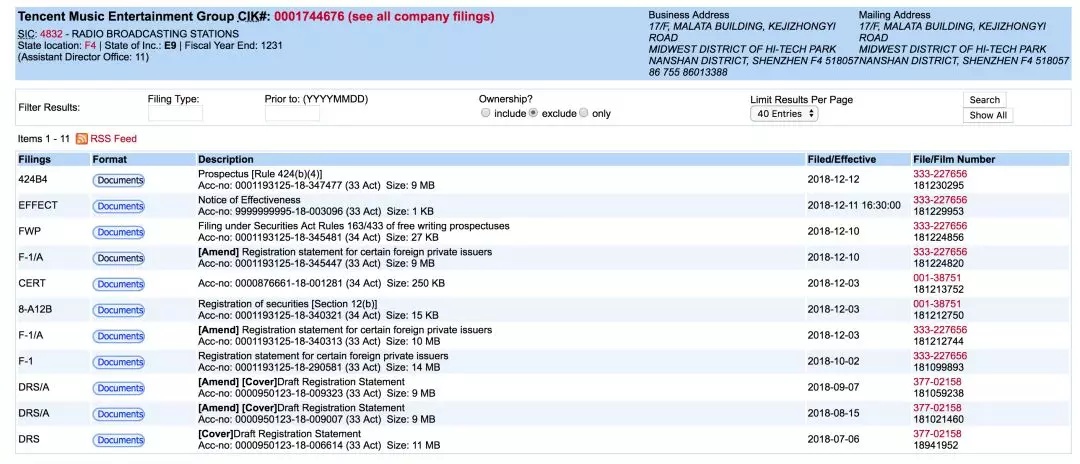Click the FWP filing type cell
This screenshot has width=1080, height=464.
click(29, 232)
